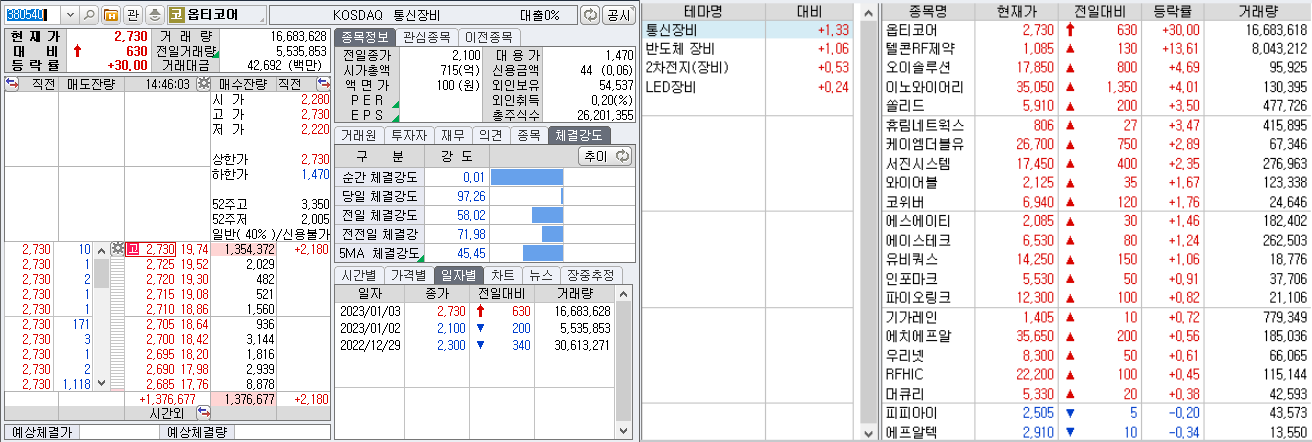Select the LED장비 theme row

748,87
